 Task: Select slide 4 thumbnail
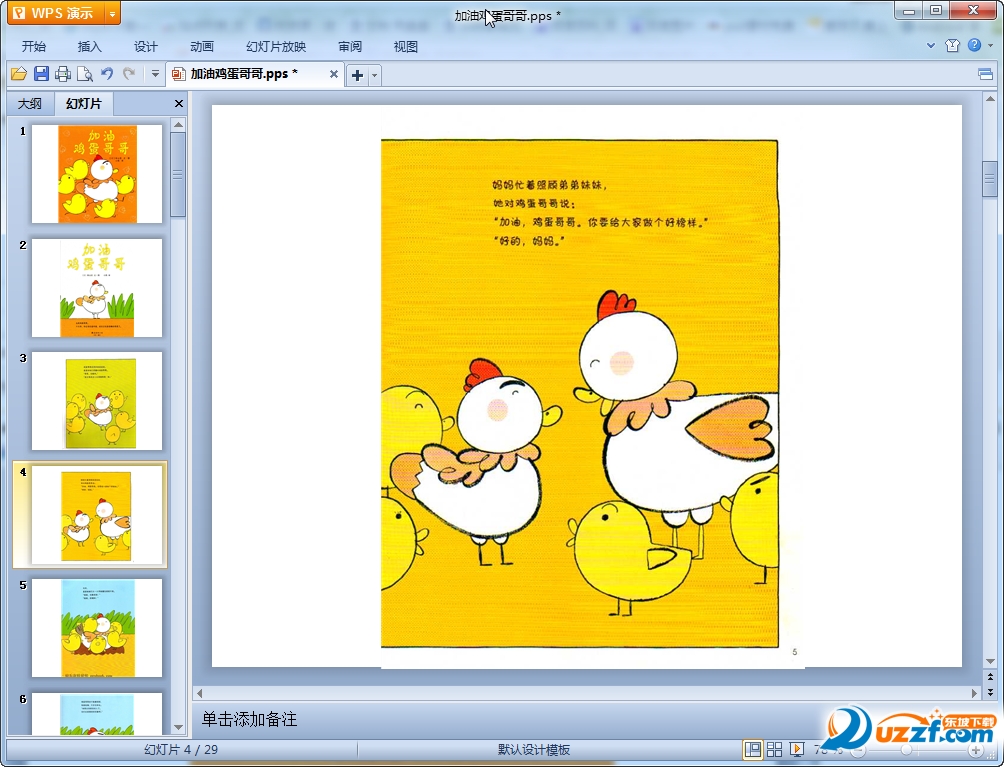coord(97,515)
